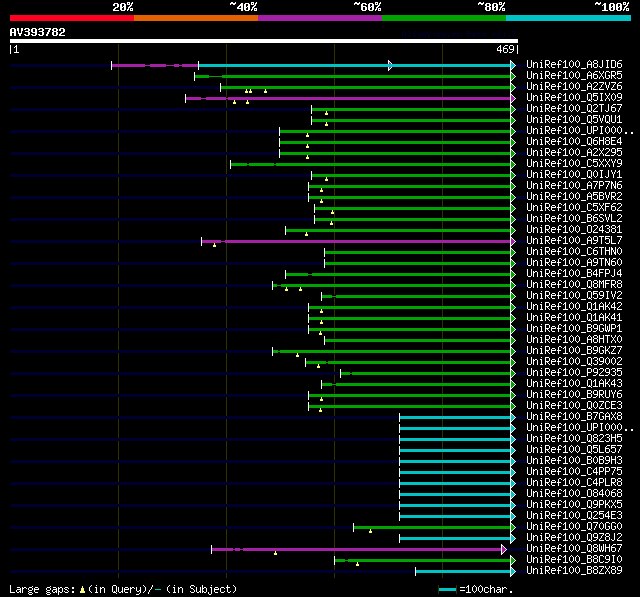Click the Large gaps legend text
Screen dimensions: 640x597
tap(123, 590)
